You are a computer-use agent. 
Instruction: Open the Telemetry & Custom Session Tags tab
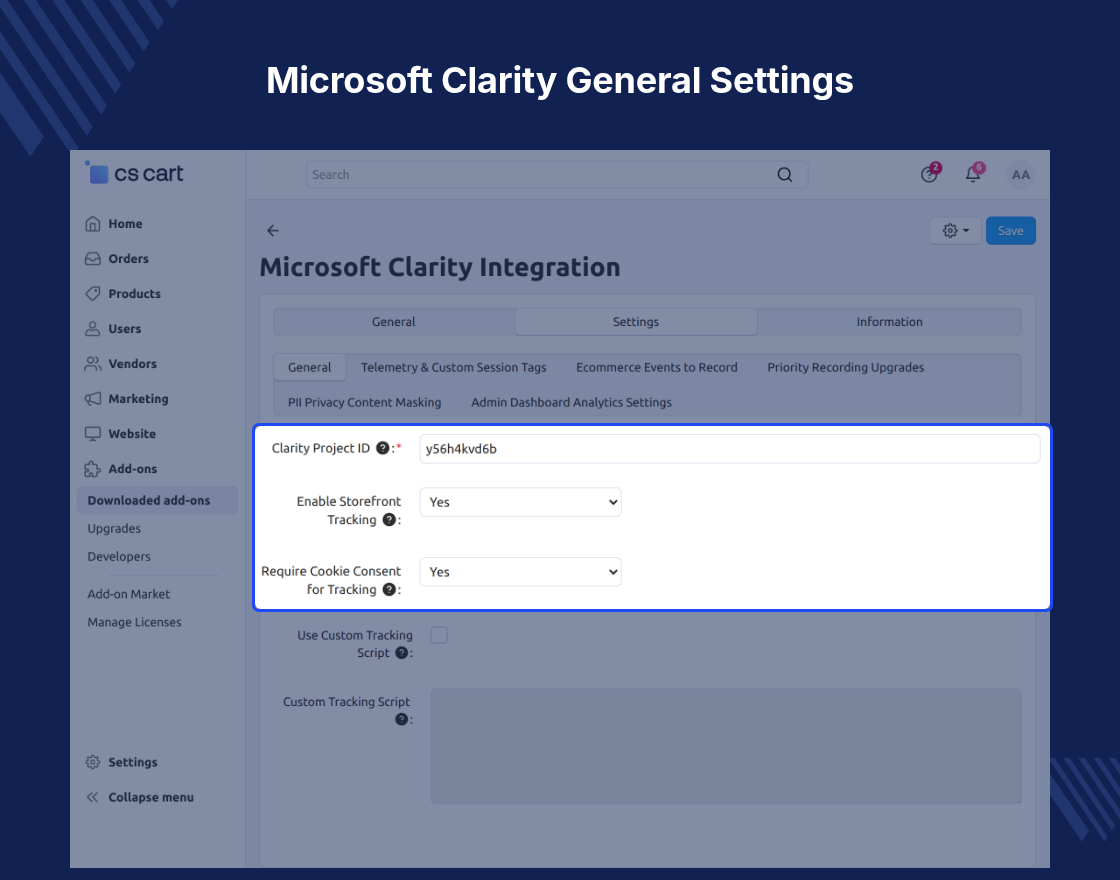pos(454,367)
